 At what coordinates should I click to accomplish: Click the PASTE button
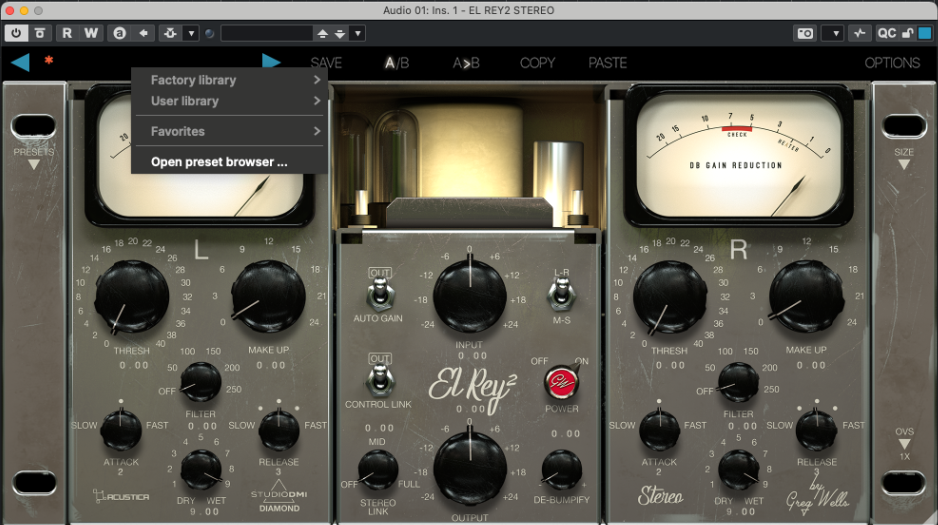point(608,63)
